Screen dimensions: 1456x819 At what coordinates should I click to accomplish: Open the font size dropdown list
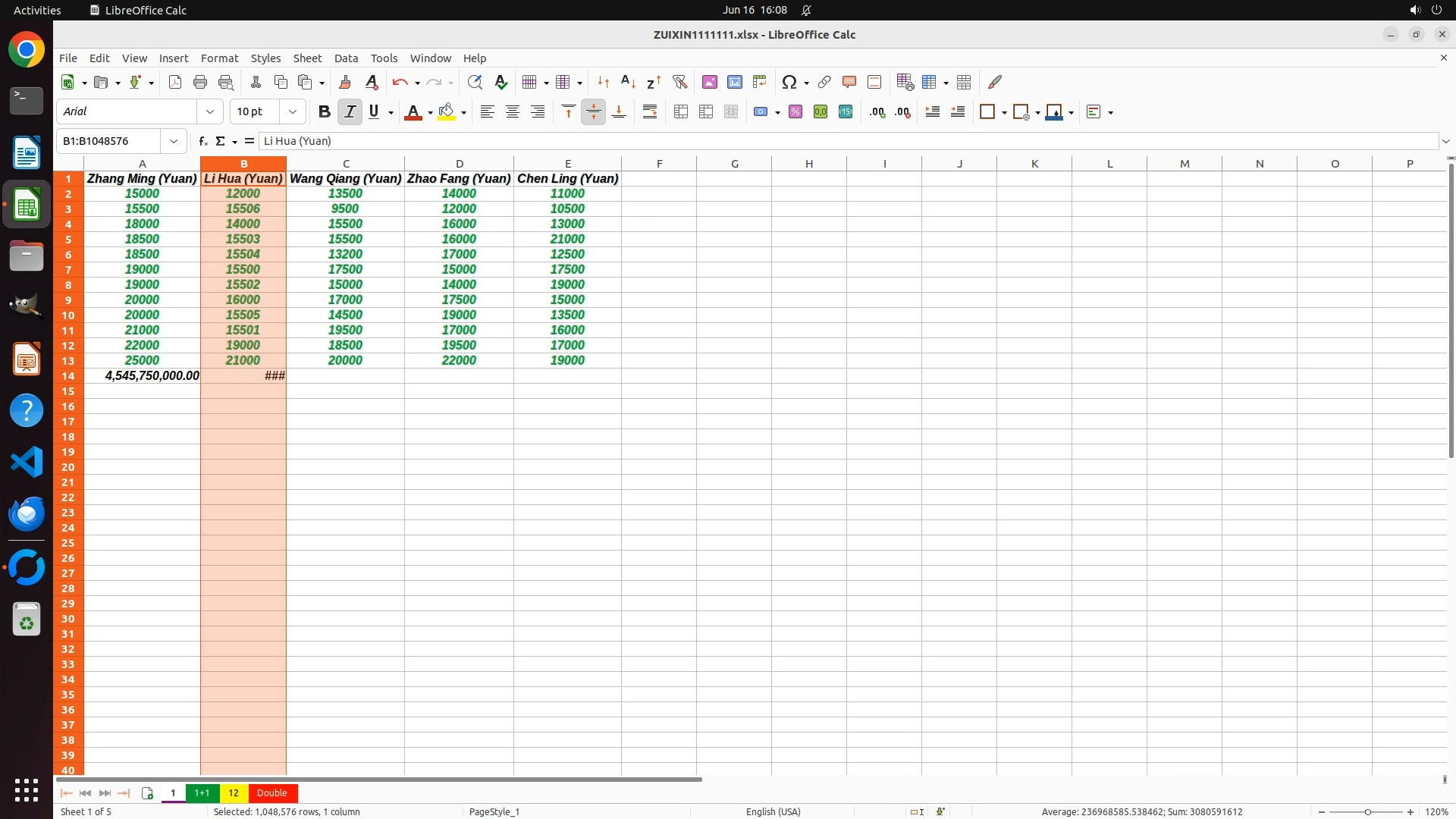tap(293, 111)
